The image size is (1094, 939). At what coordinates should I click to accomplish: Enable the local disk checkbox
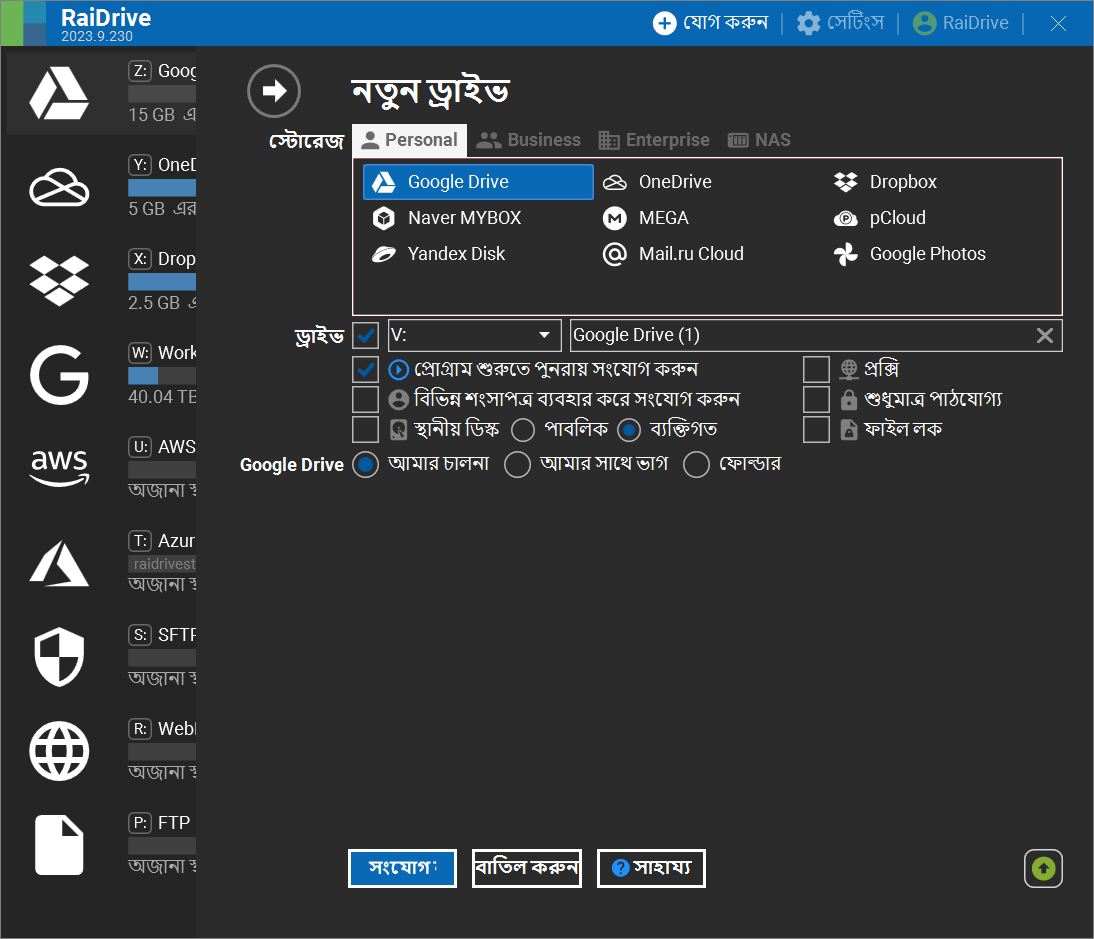[366, 430]
